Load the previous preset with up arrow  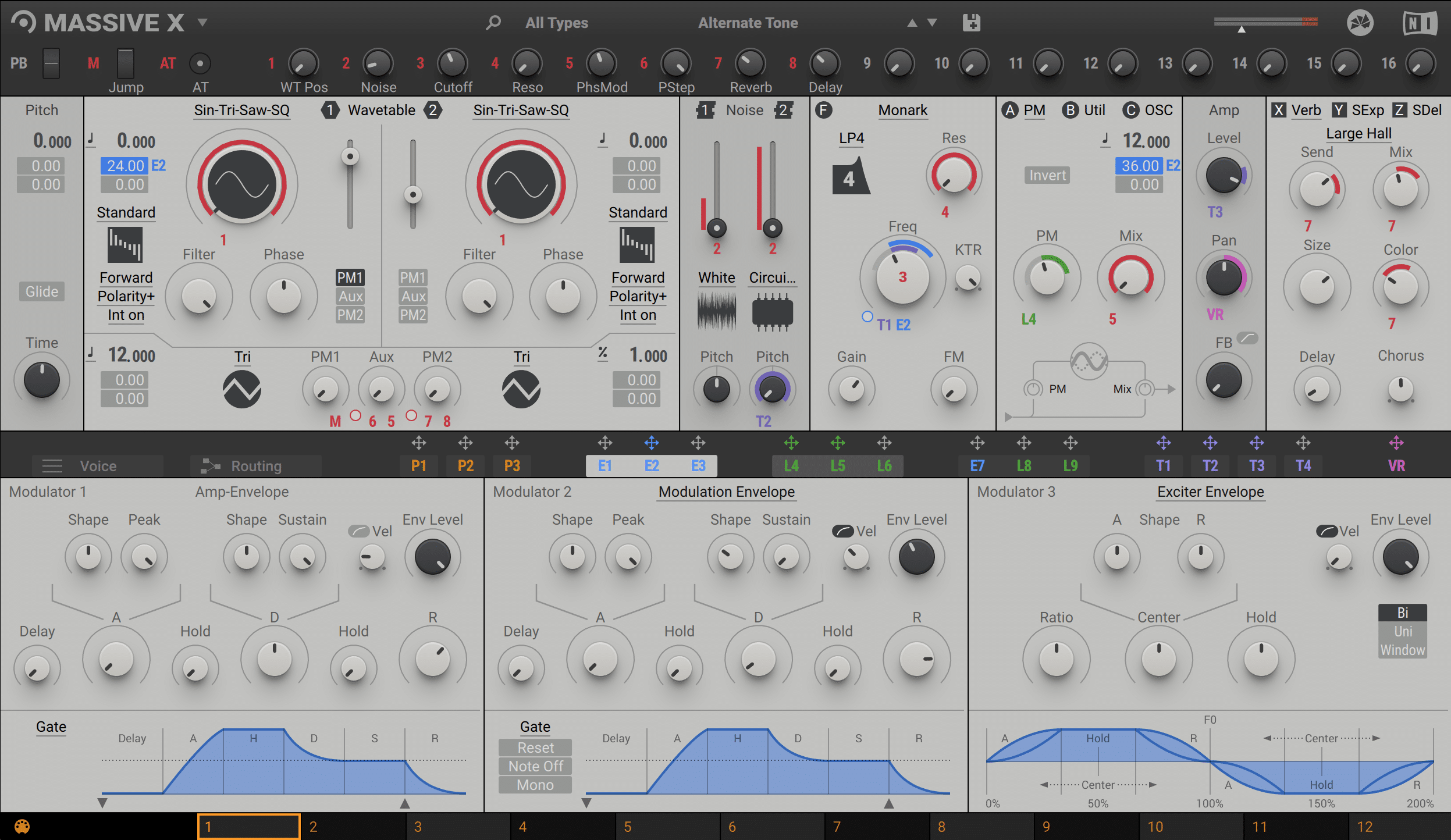point(912,23)
